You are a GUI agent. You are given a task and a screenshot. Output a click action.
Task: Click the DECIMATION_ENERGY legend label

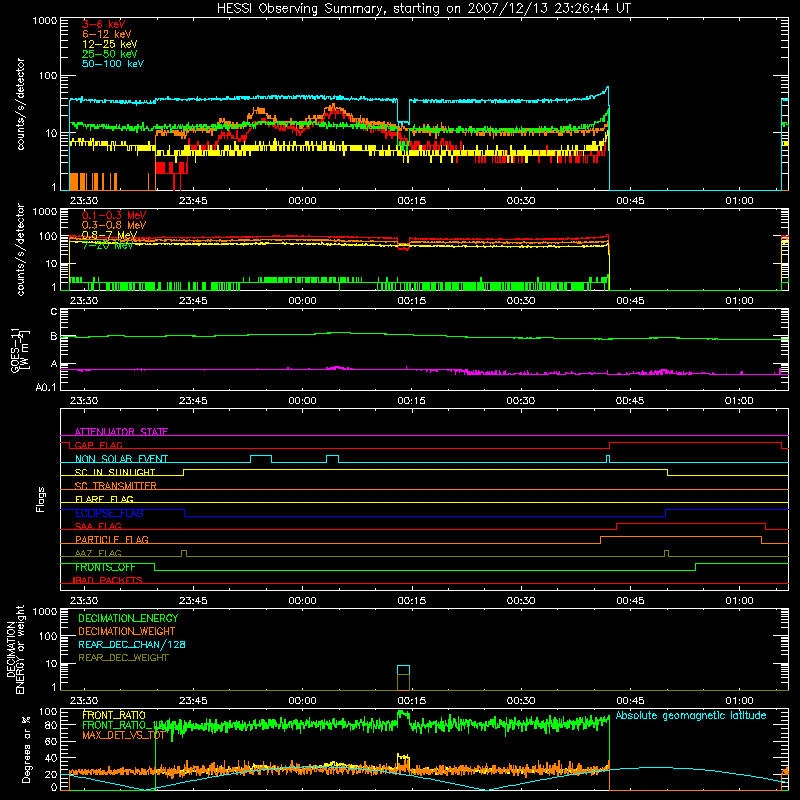(128, 618)
